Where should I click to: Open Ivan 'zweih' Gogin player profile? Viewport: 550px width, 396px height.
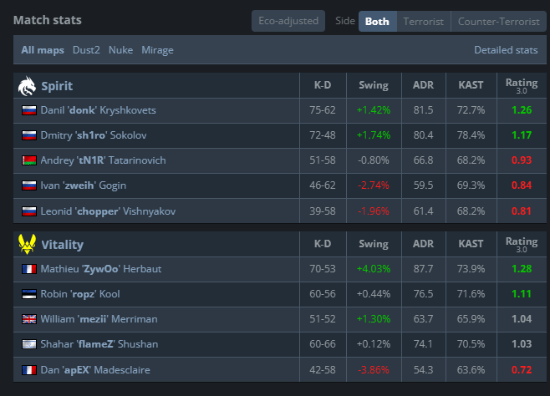coord(83,186)
